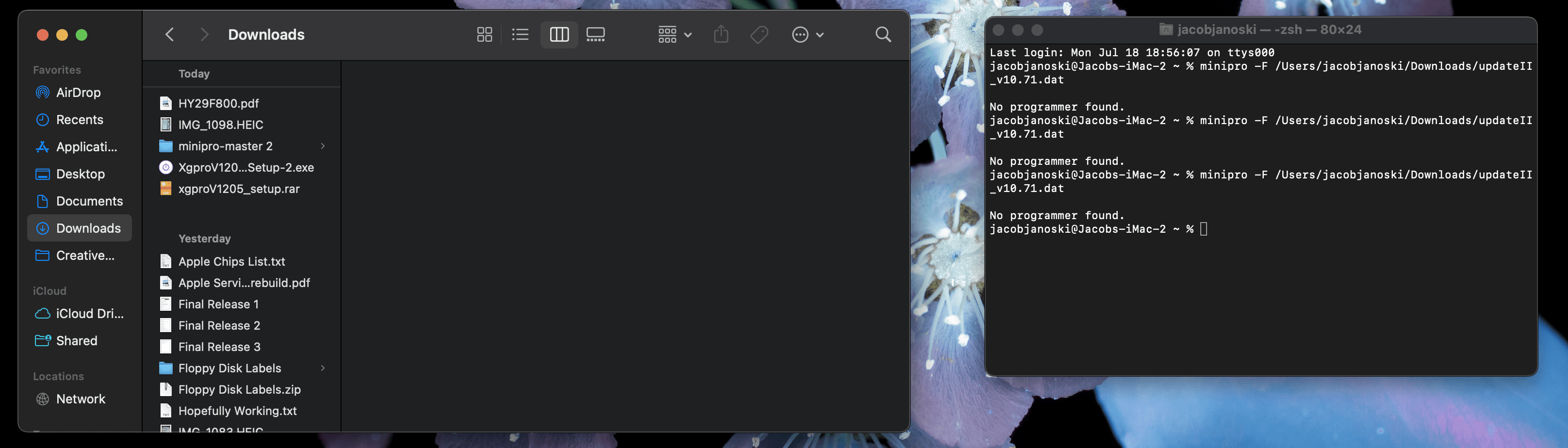Click xgproV1205_setup.rar archive icon
Viewport: 1568px width, 448px height.
[165, 189]
